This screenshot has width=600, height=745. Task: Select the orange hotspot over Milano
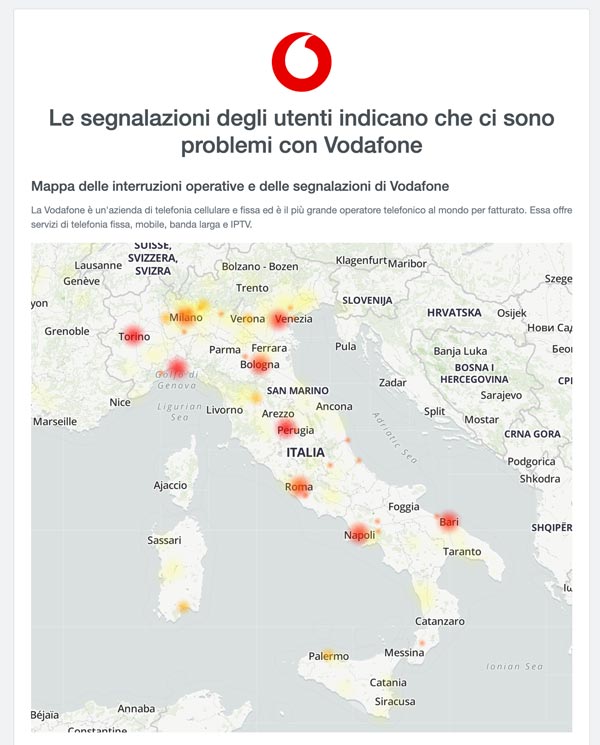pyautogui.click(x=185, y=314)
